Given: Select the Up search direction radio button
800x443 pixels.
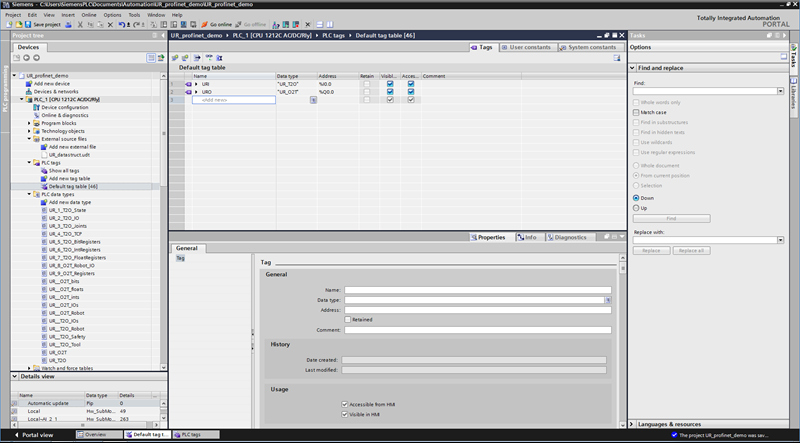Looking at the screenshot, I should coord(636,207).
